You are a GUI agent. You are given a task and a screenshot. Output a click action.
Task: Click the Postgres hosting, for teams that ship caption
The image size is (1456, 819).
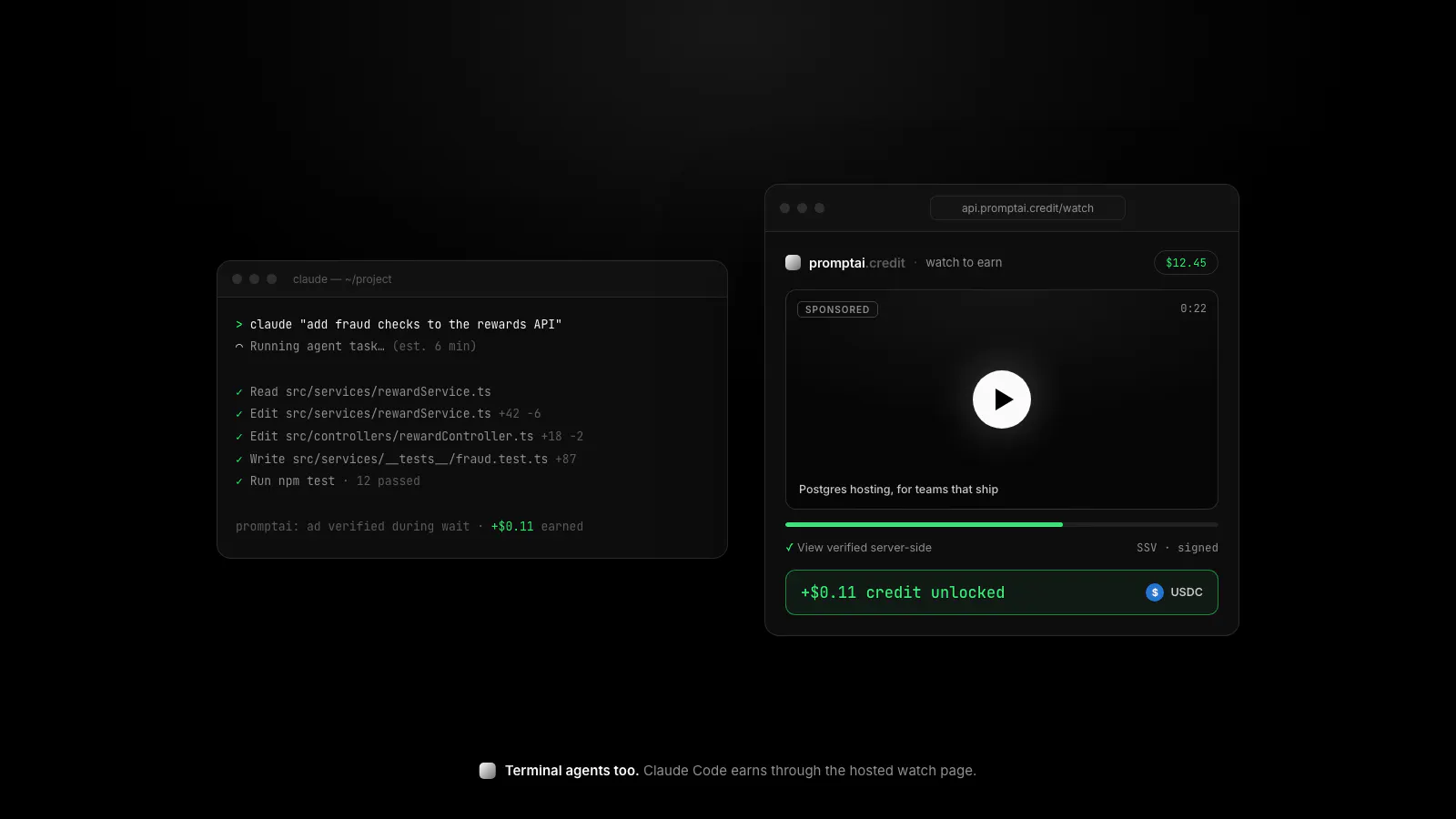pyautogui.click(x=898, y=490)
